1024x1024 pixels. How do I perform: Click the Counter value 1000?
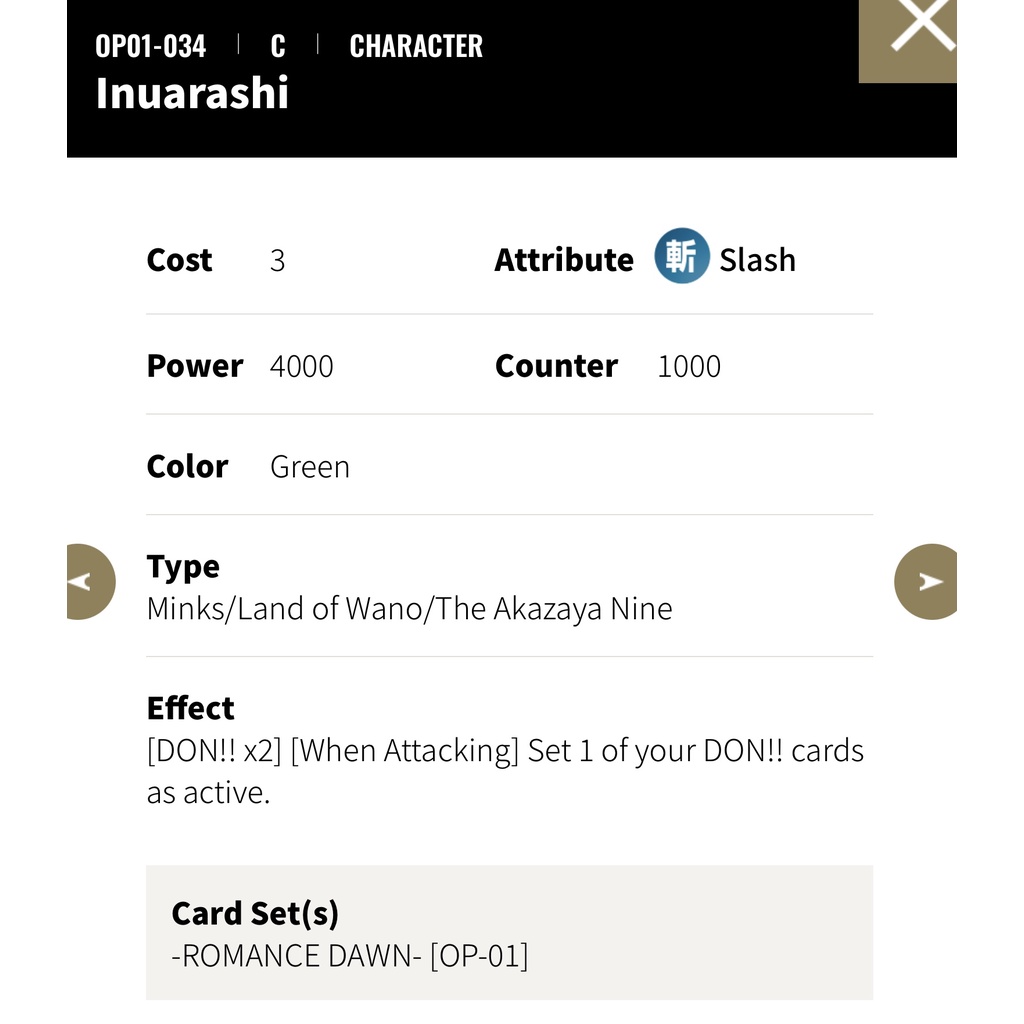coord(689,366)
